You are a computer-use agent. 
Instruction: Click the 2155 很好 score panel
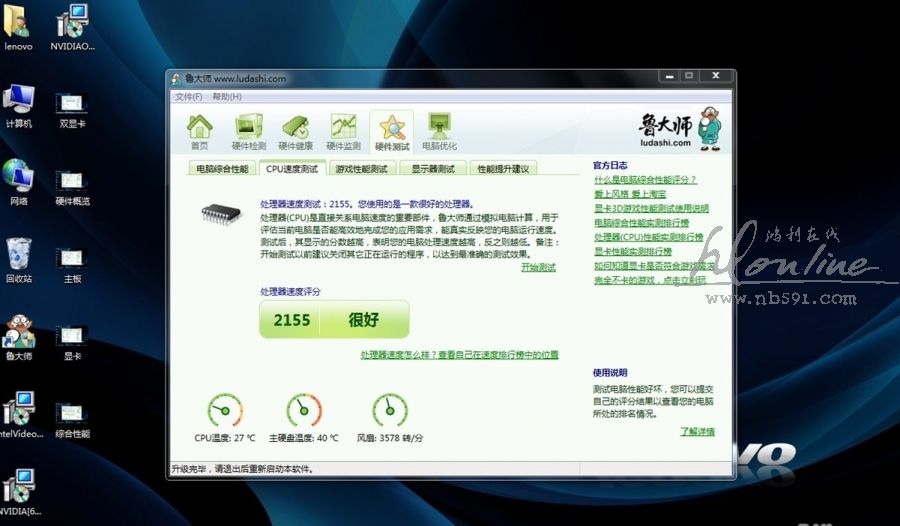(334, 321)
